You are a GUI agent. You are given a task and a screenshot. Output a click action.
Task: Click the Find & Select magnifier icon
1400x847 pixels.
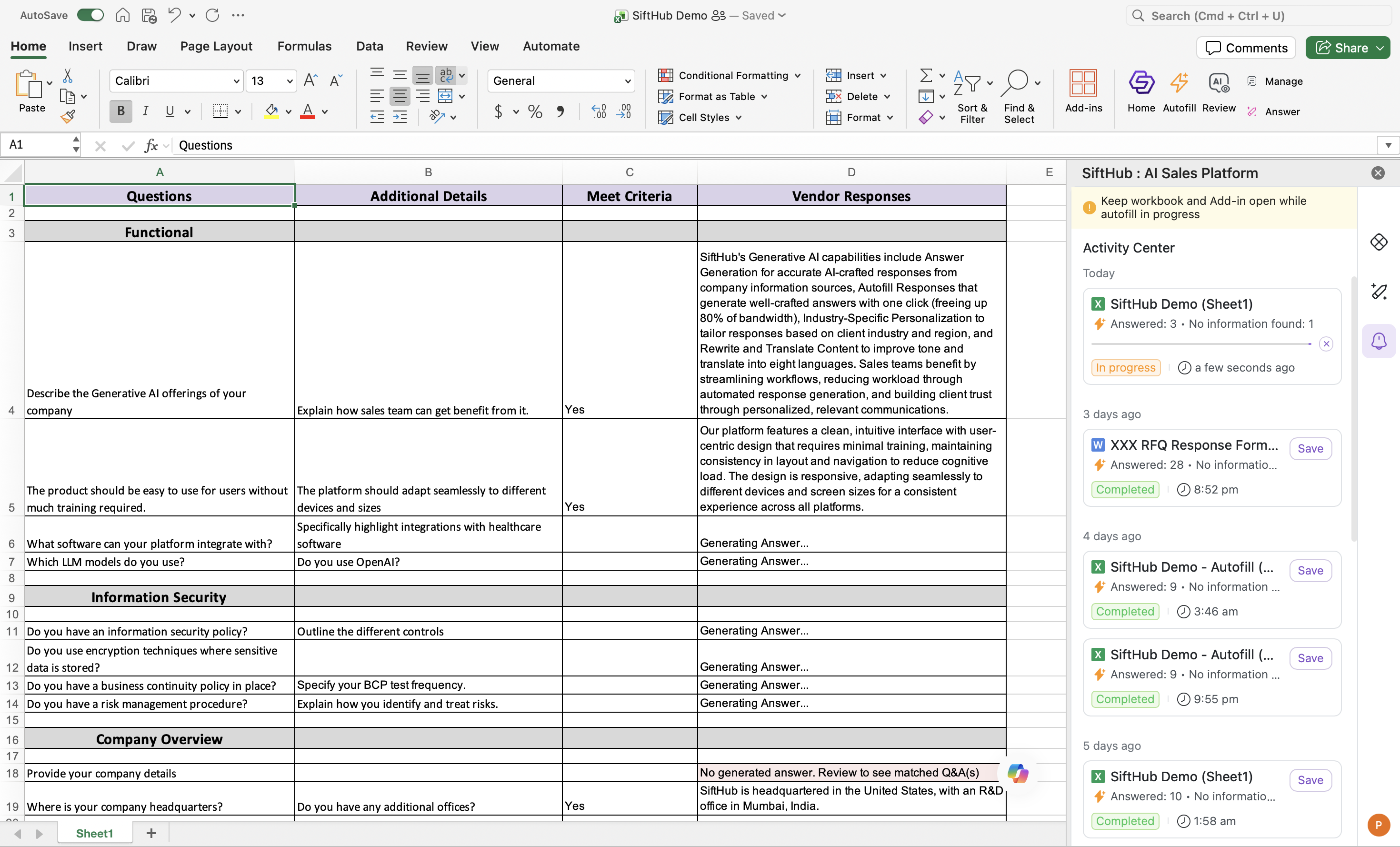coord(1015,83)
